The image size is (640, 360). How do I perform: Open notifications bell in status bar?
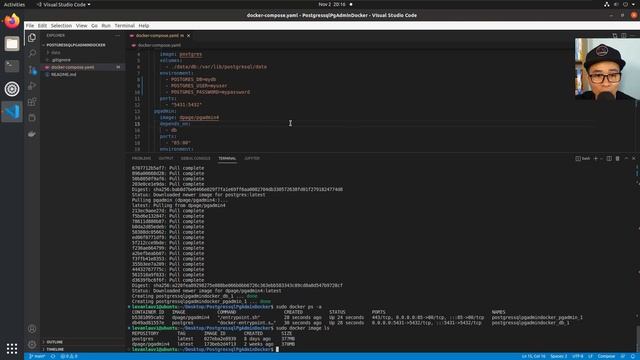[633, 356]
